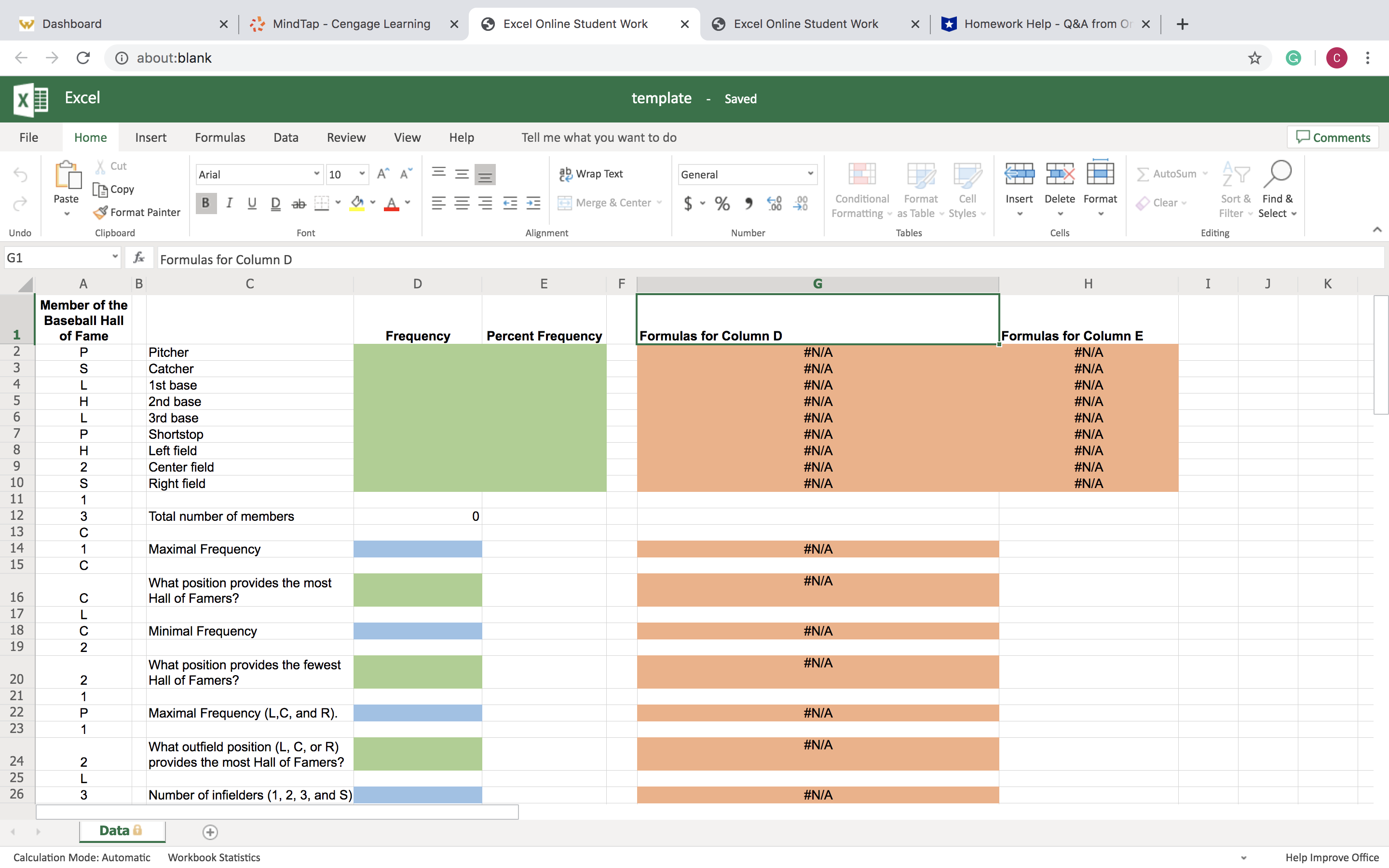Open the Data ribbon tab
Viewport: 1389px width, 868px height.
[286, 138]
